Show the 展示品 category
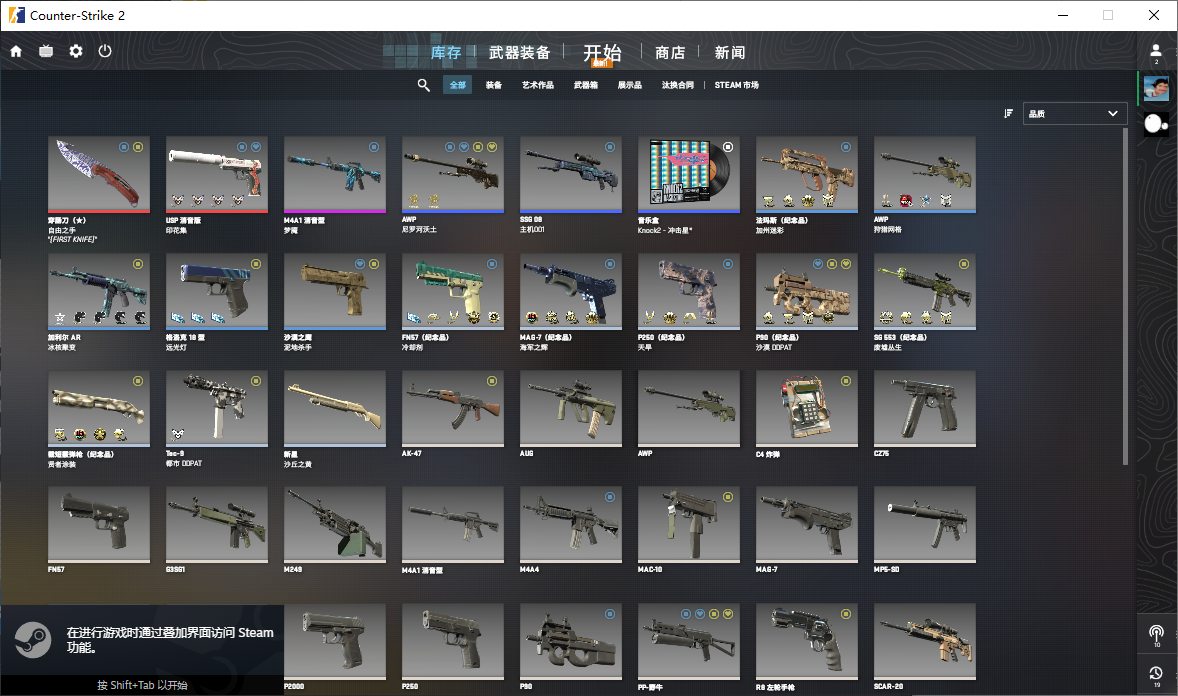1178x696 pixels. (x=630, y=85)
